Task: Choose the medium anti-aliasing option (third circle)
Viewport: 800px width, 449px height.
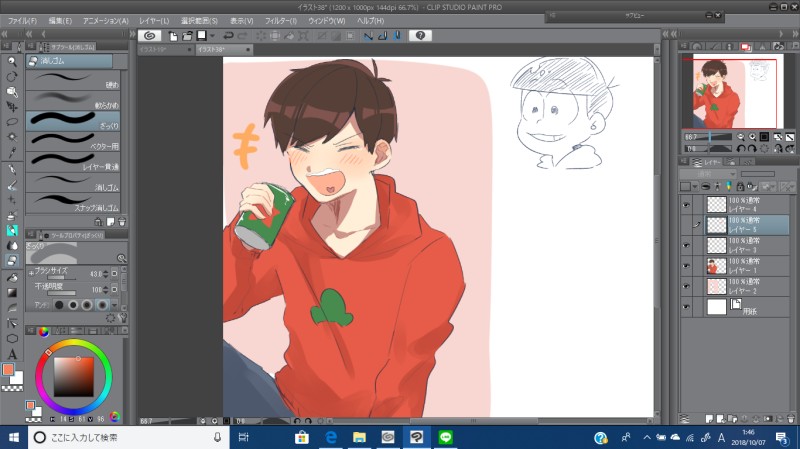Action: 87,305
